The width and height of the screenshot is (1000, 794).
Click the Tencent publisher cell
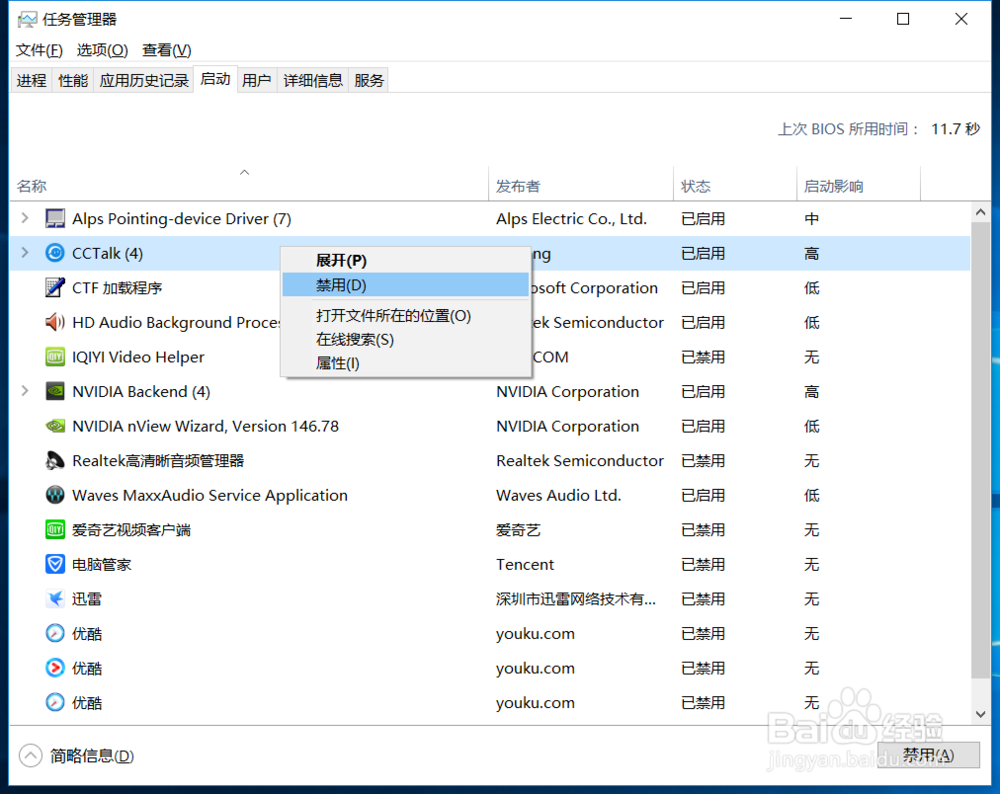click(x=525, y=564)
